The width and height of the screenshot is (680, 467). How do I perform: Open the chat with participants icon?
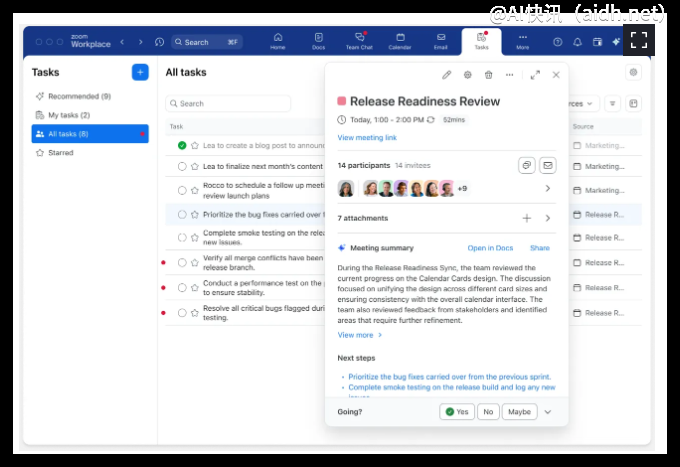click(x=527, y=165)
